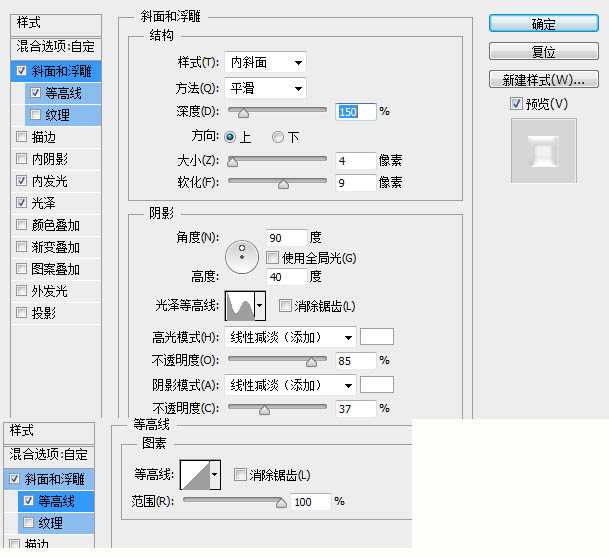Viewport: 609px width, 557px height.
Task: Click the 不透明度(O) slider handle
Action: tap(311, 362)
